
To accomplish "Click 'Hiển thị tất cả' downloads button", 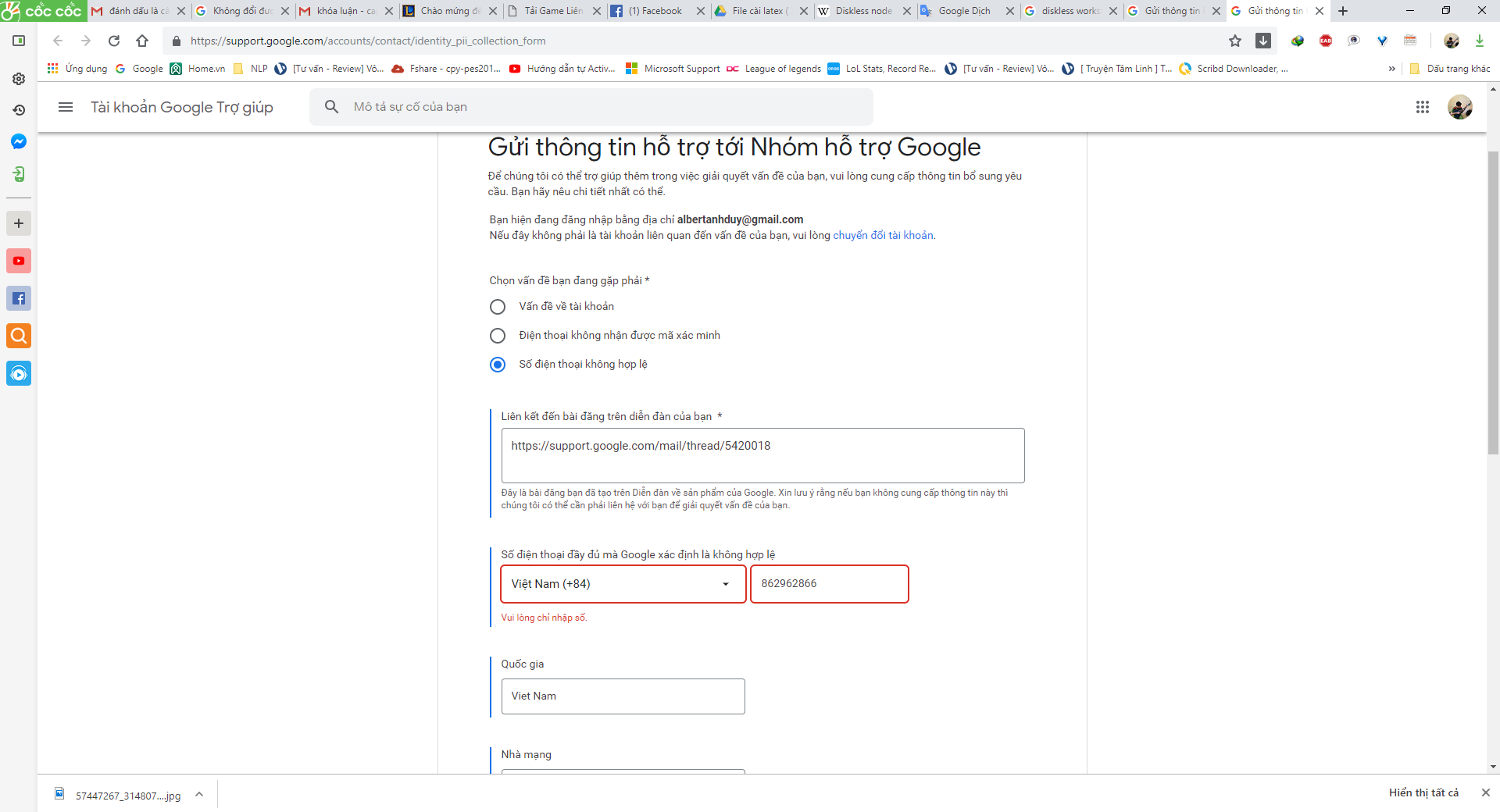I will [1423, 792].
